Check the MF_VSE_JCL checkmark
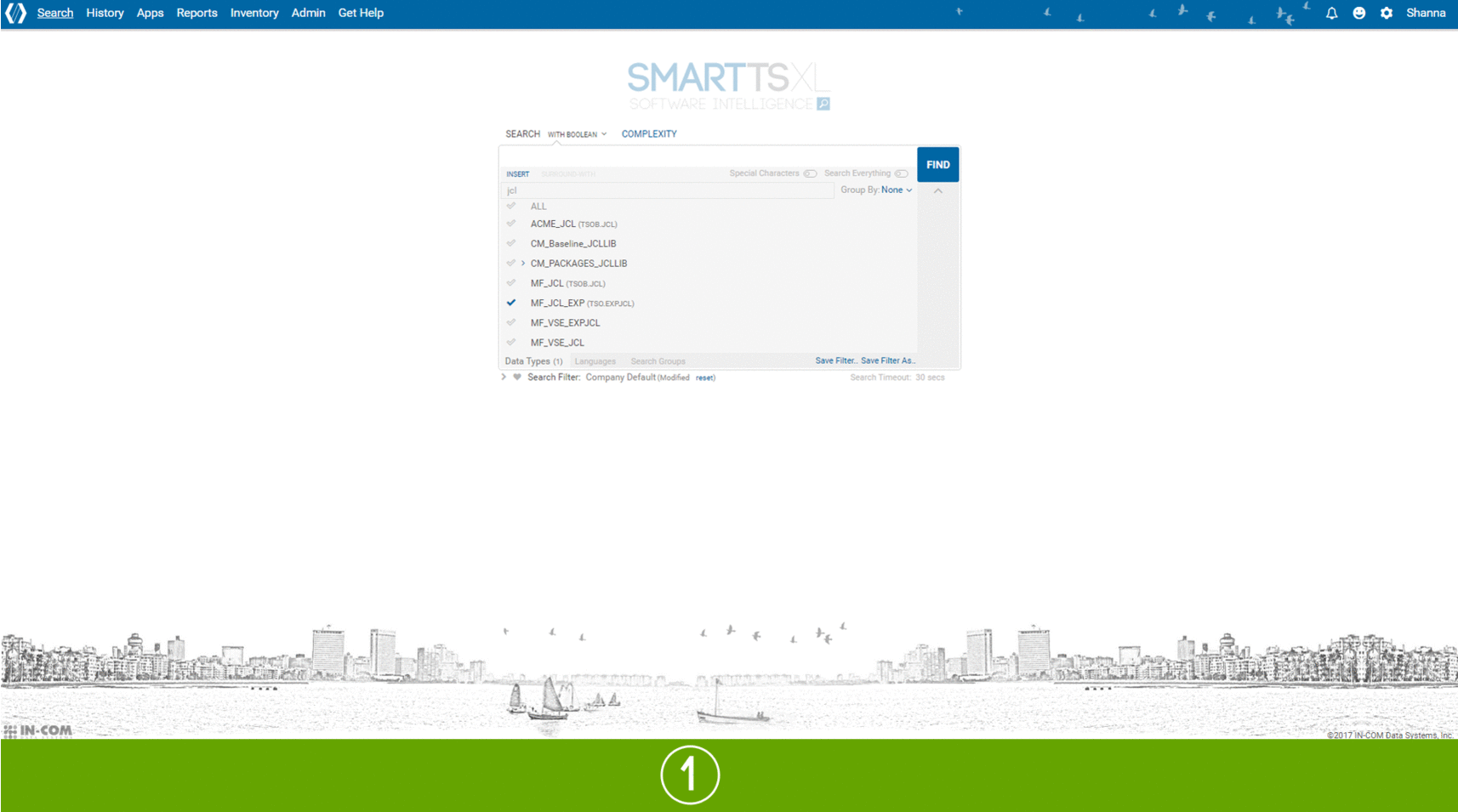 [x=511, y=342]
